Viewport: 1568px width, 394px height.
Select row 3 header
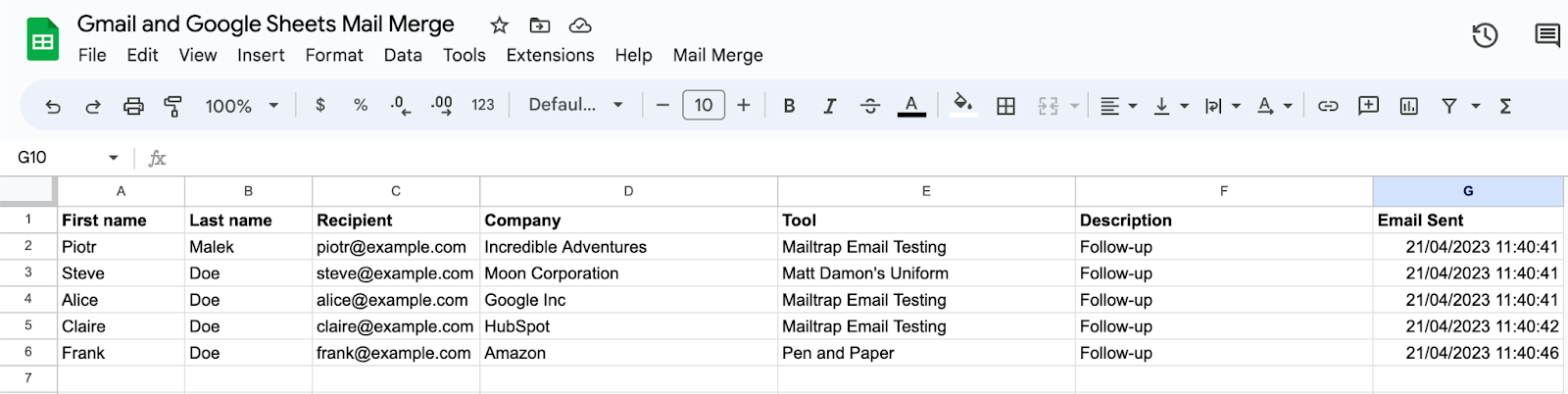coord(28,272)
